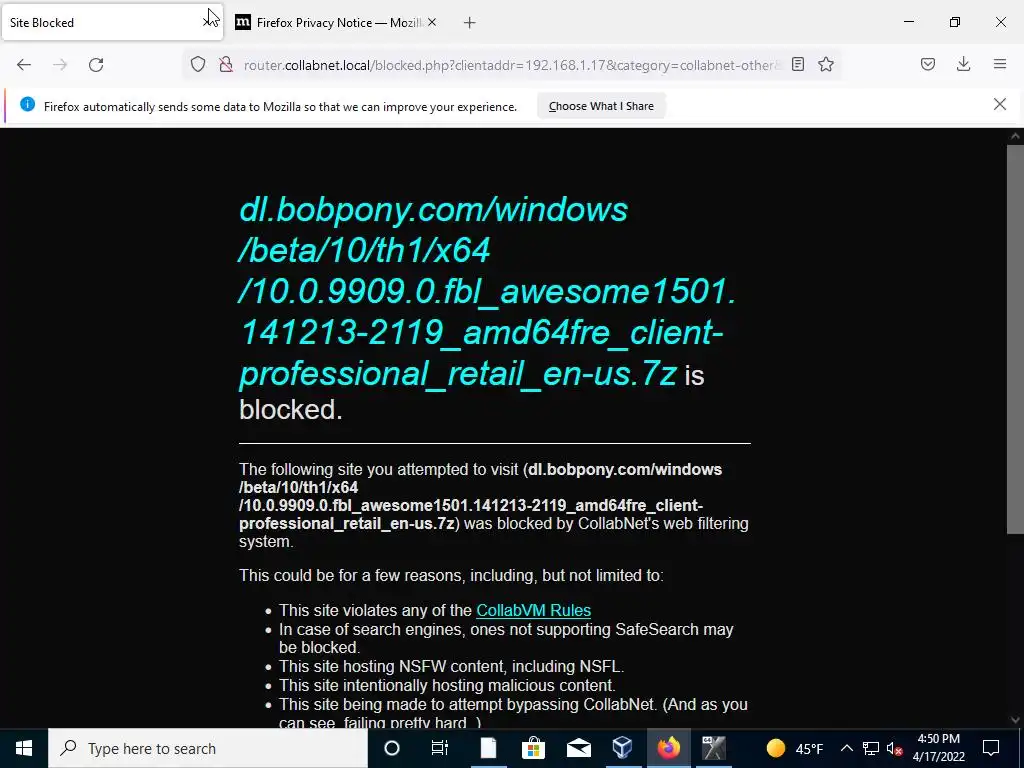Open the clock showing 4:50 PM

[938, 748]
